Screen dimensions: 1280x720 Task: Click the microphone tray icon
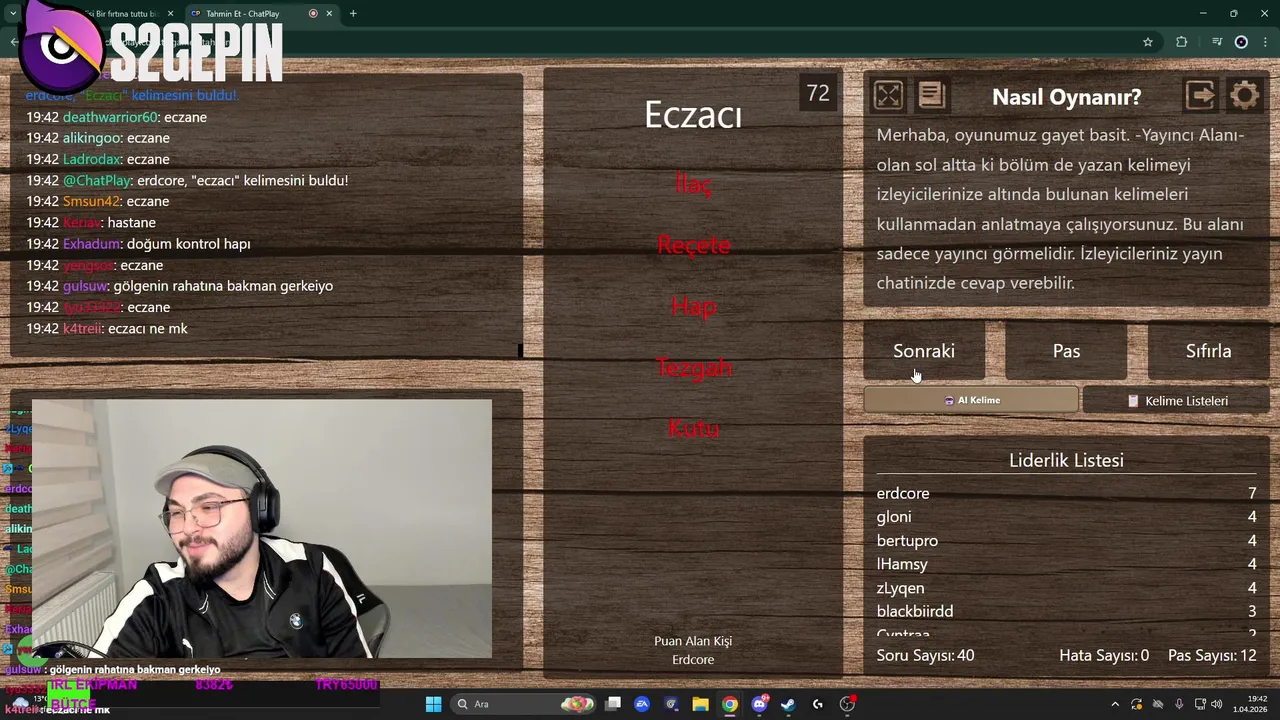pos(1180,704)
